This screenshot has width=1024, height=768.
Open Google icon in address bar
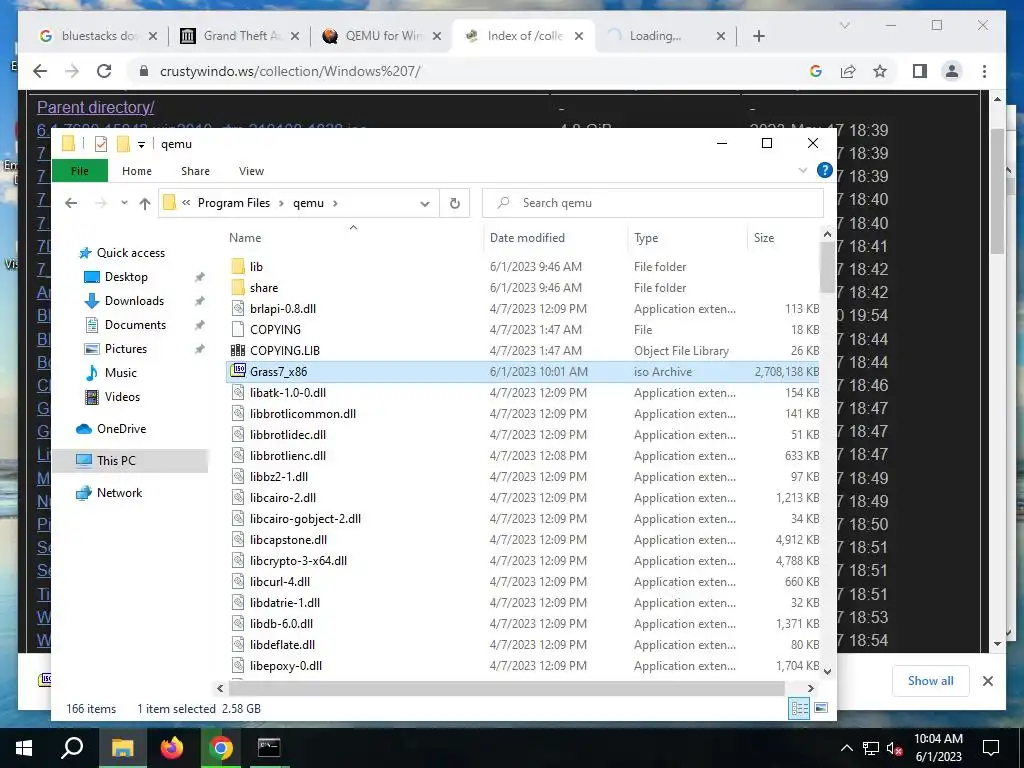[x=816, y=71]
